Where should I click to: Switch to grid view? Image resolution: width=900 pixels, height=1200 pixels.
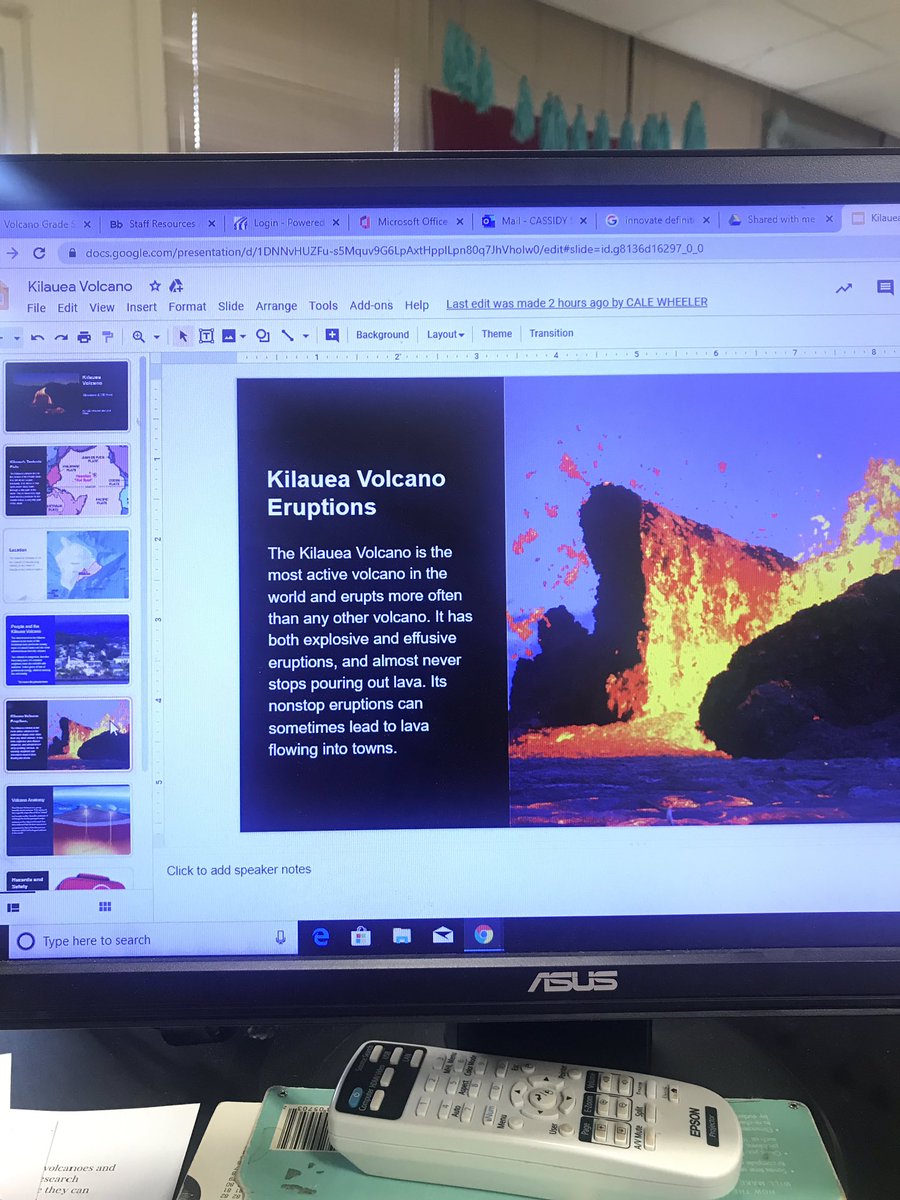105,906
